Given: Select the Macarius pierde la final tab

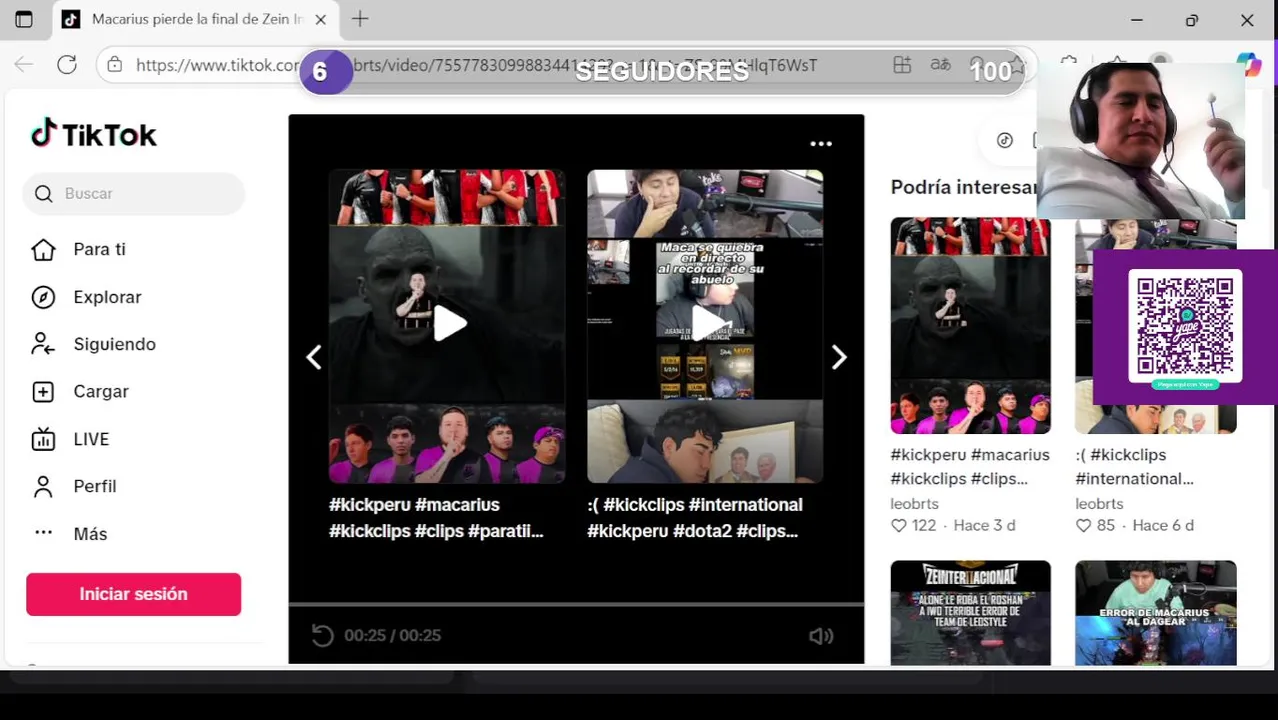Looking at the screenshot, I should tap(196, 19).
